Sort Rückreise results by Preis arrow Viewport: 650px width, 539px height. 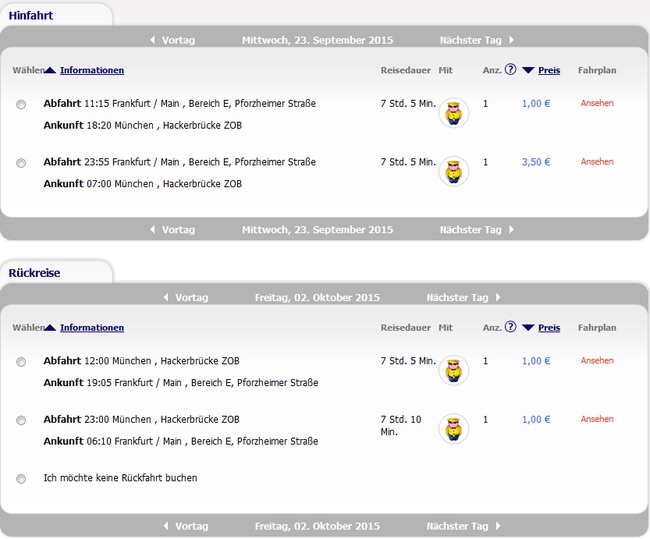(x=528, y=328)
